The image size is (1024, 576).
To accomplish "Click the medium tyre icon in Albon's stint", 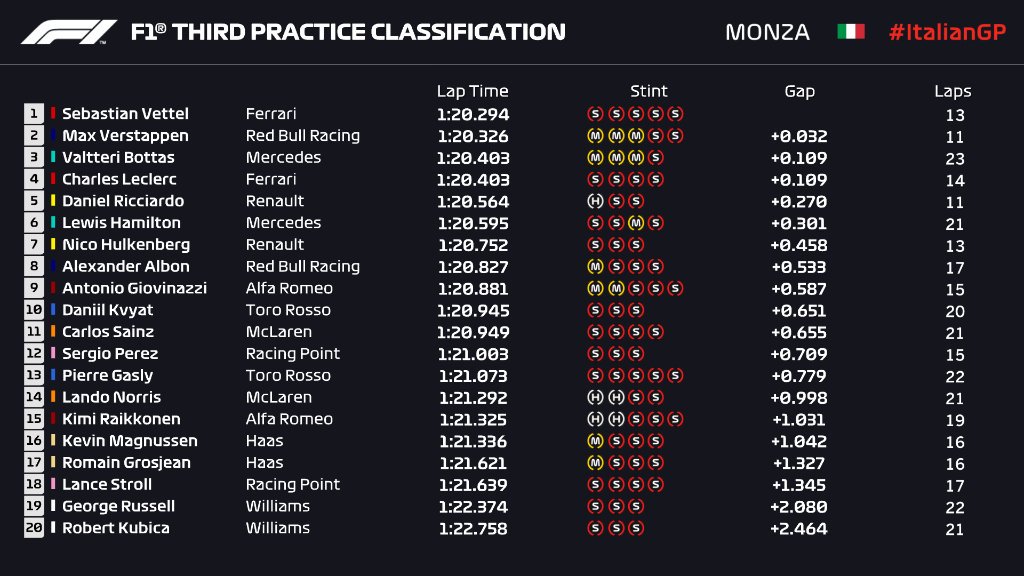I will tap(595, 267).
